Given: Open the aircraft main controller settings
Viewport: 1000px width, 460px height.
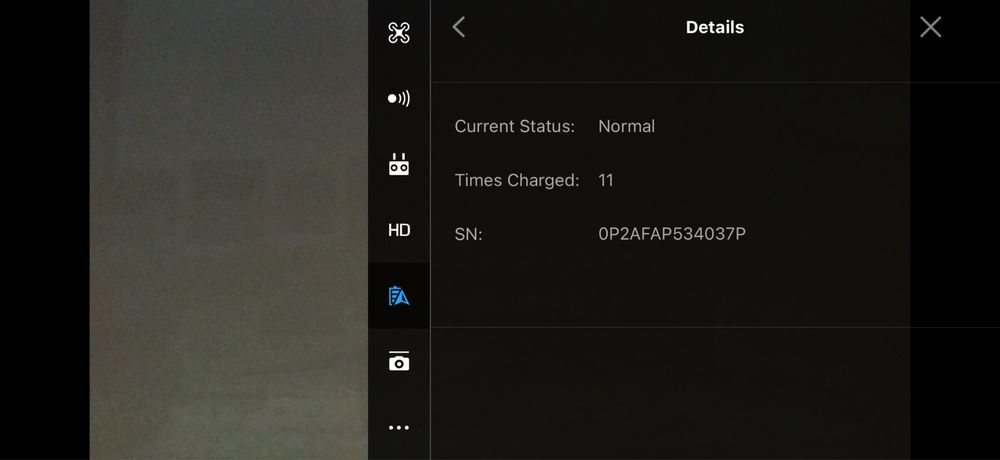Looking at the screenshot, I should pos(399,33).
